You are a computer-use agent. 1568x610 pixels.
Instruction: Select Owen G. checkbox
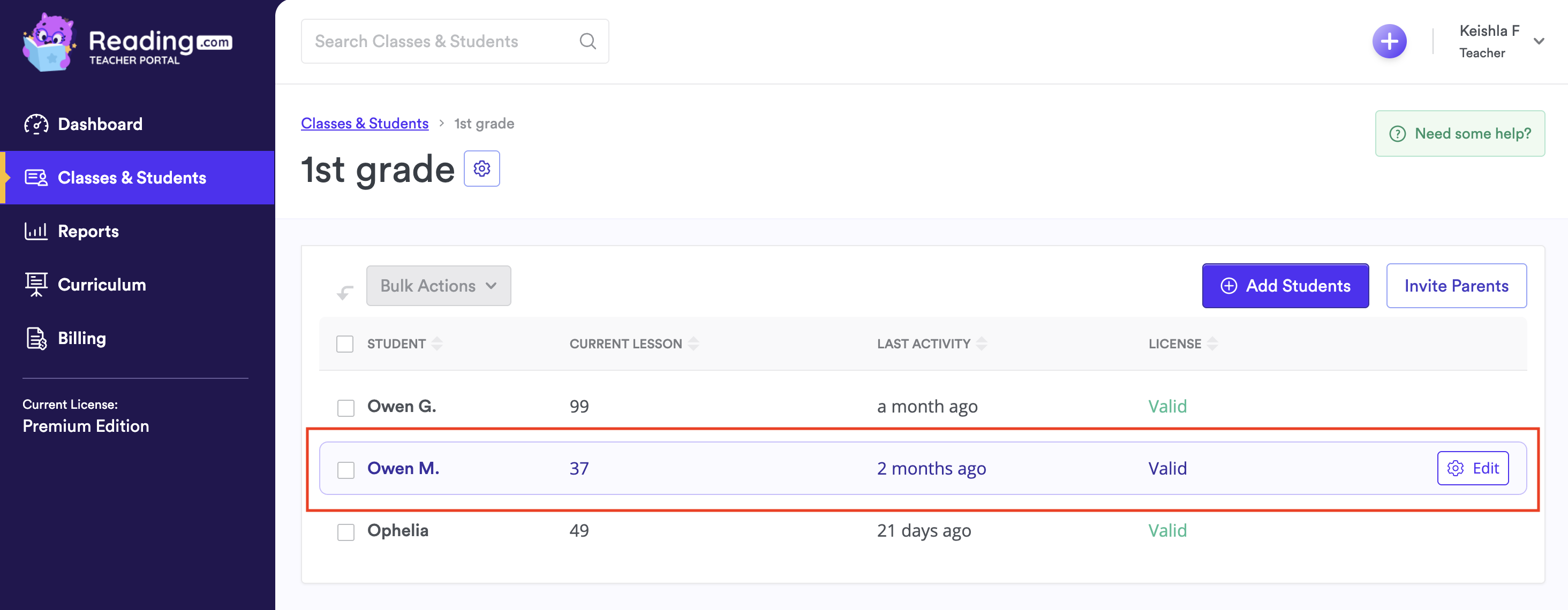(x=346, y=408)
